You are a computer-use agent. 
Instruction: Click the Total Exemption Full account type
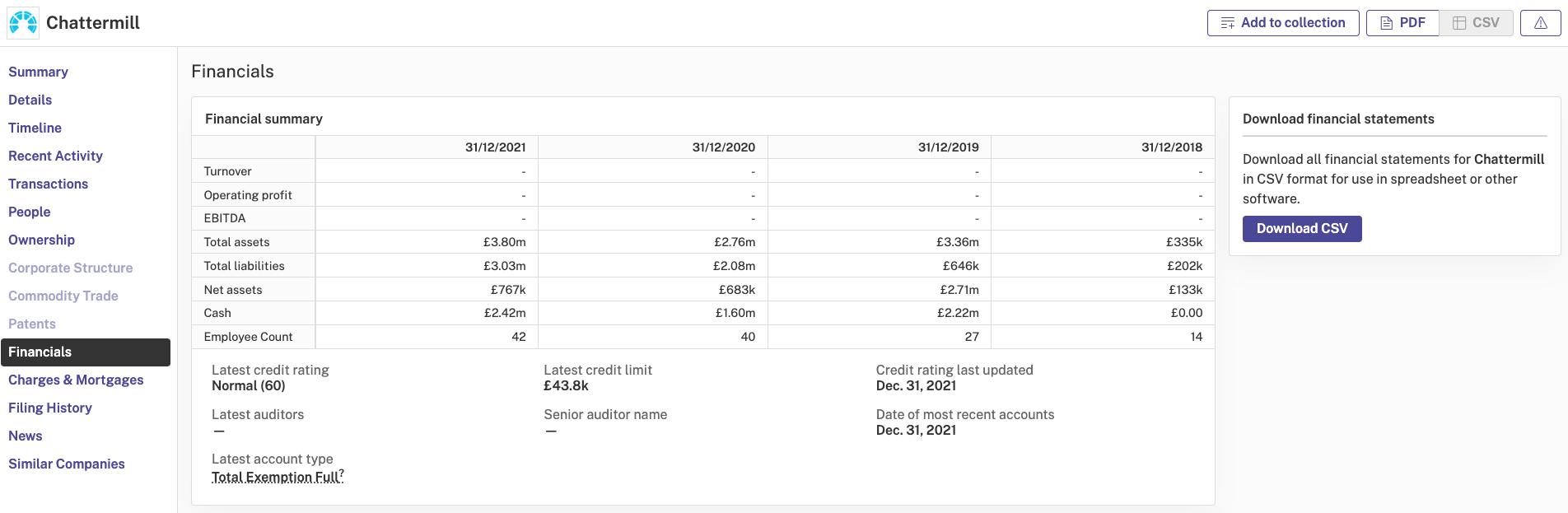tap(276, 478)
